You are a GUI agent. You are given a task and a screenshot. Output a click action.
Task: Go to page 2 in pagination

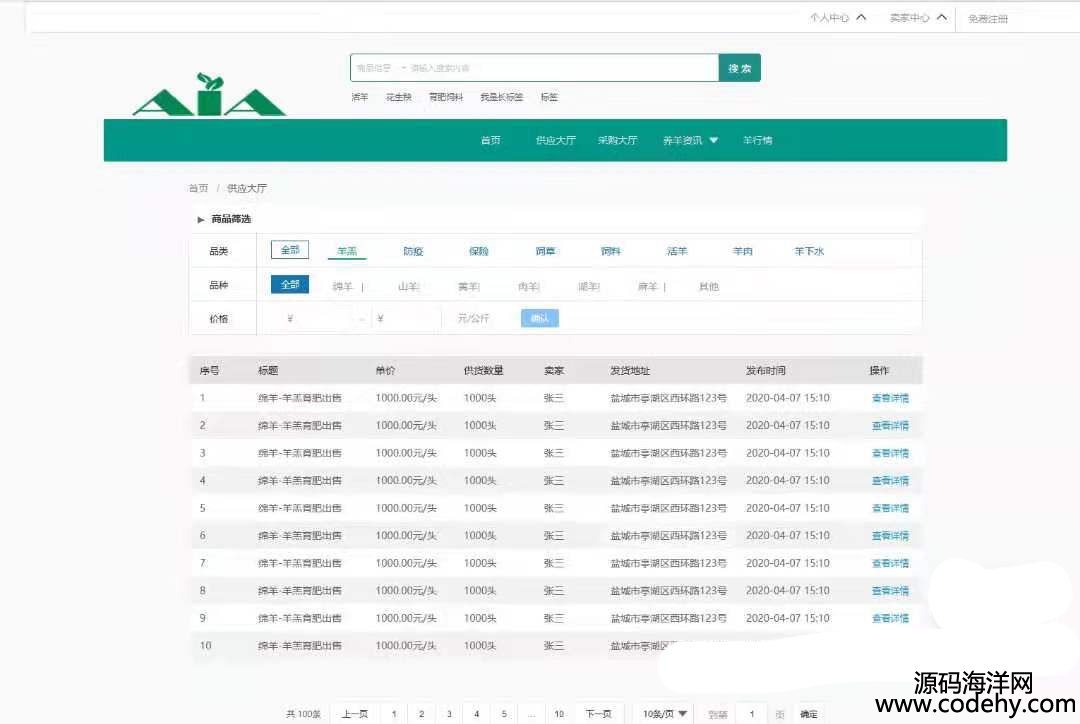[422, 714]
